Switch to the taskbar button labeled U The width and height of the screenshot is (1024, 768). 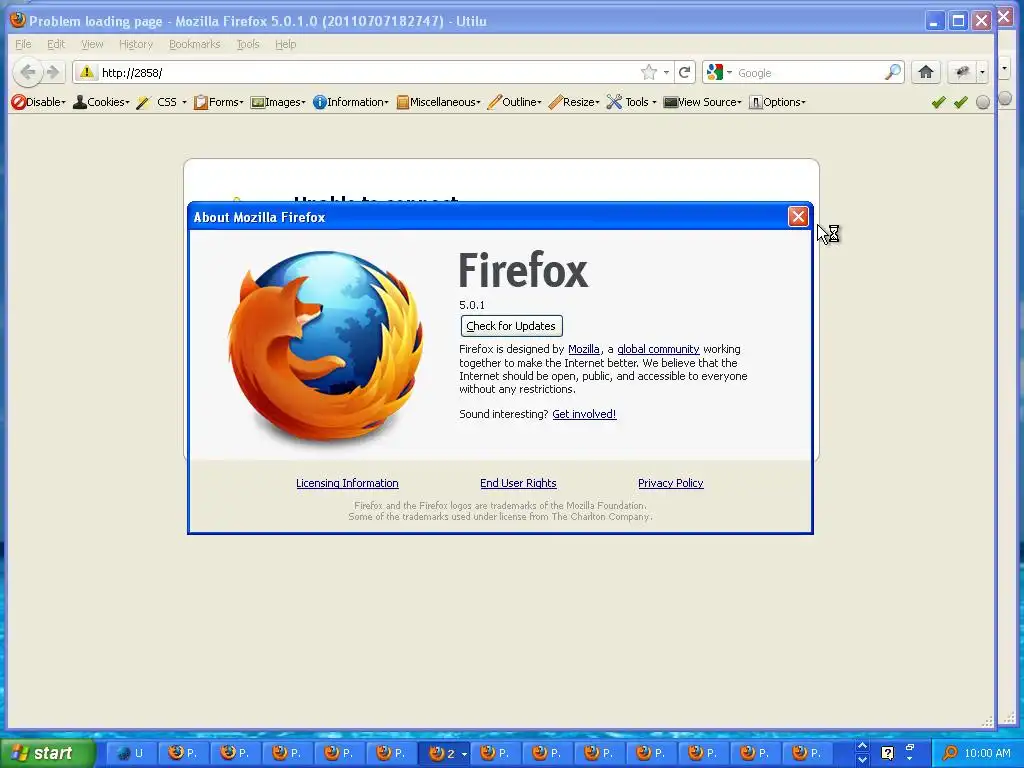click(x=131, y=753)
